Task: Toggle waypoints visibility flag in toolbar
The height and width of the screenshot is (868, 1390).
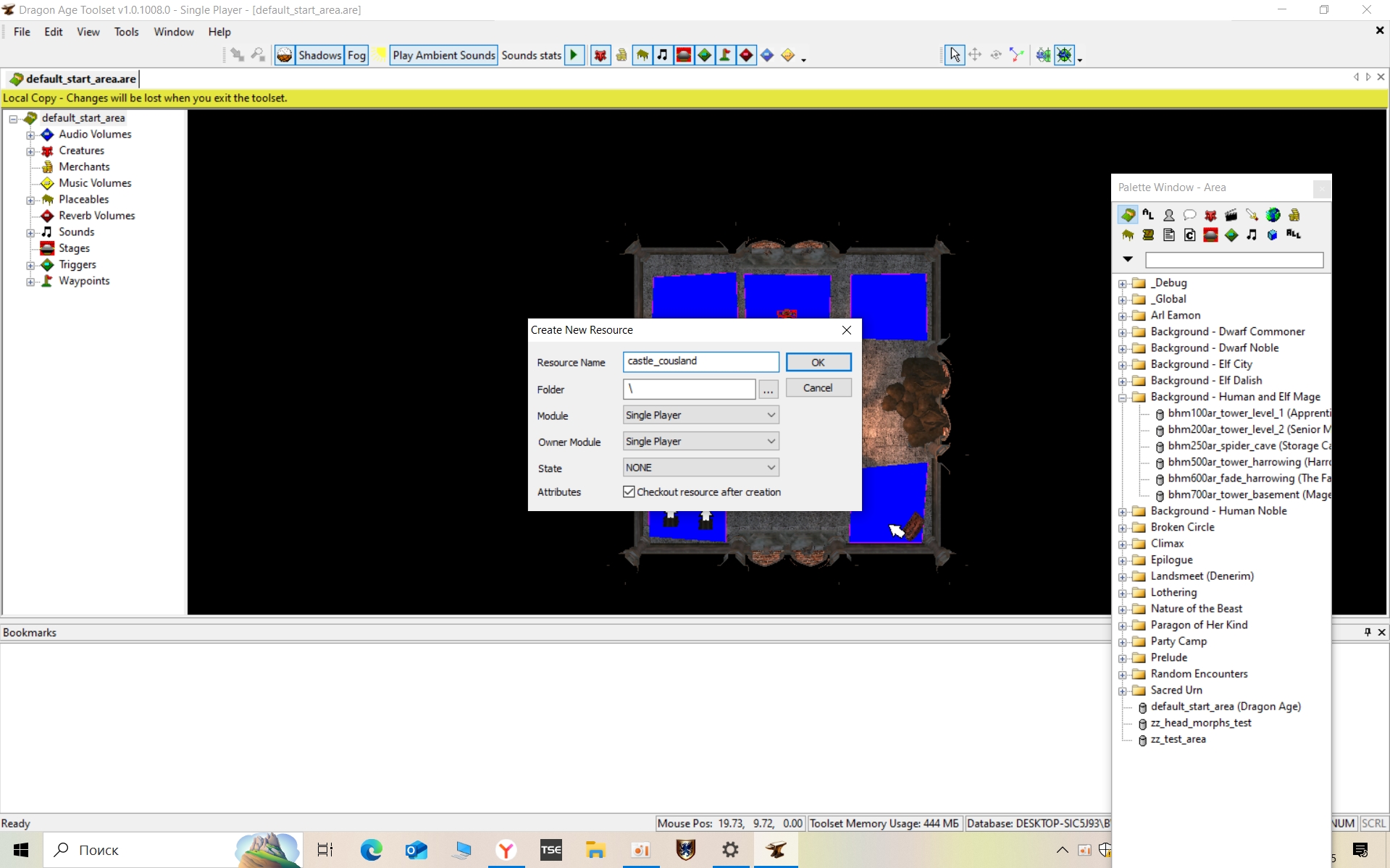Action: click(725, 55)
